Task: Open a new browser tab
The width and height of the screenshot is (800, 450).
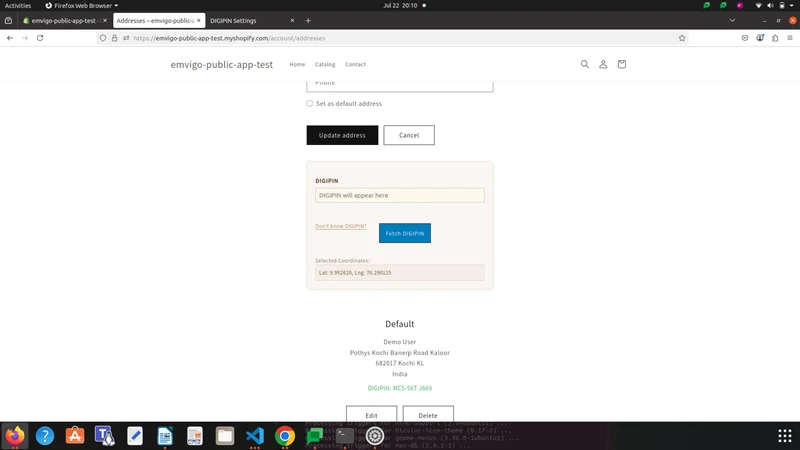Action: click(308, 20)
